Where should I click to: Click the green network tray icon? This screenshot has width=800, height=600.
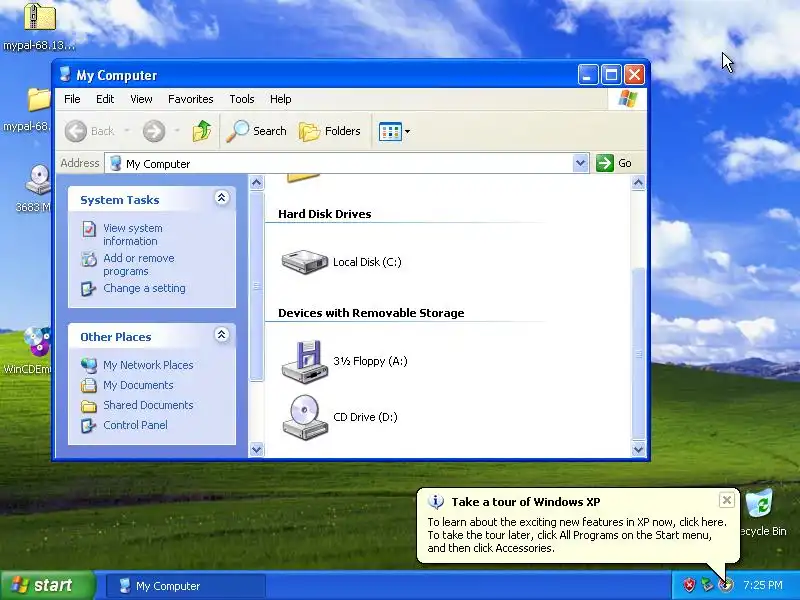[x=707, y=585]
